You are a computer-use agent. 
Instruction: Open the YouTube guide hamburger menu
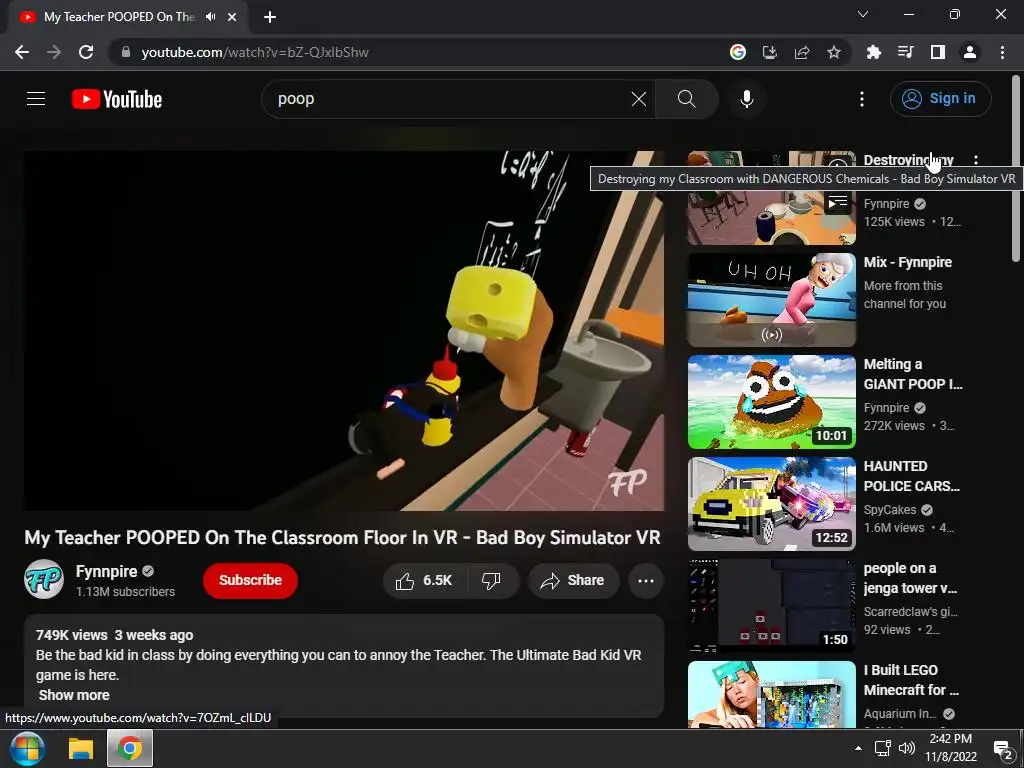(36, 99)
